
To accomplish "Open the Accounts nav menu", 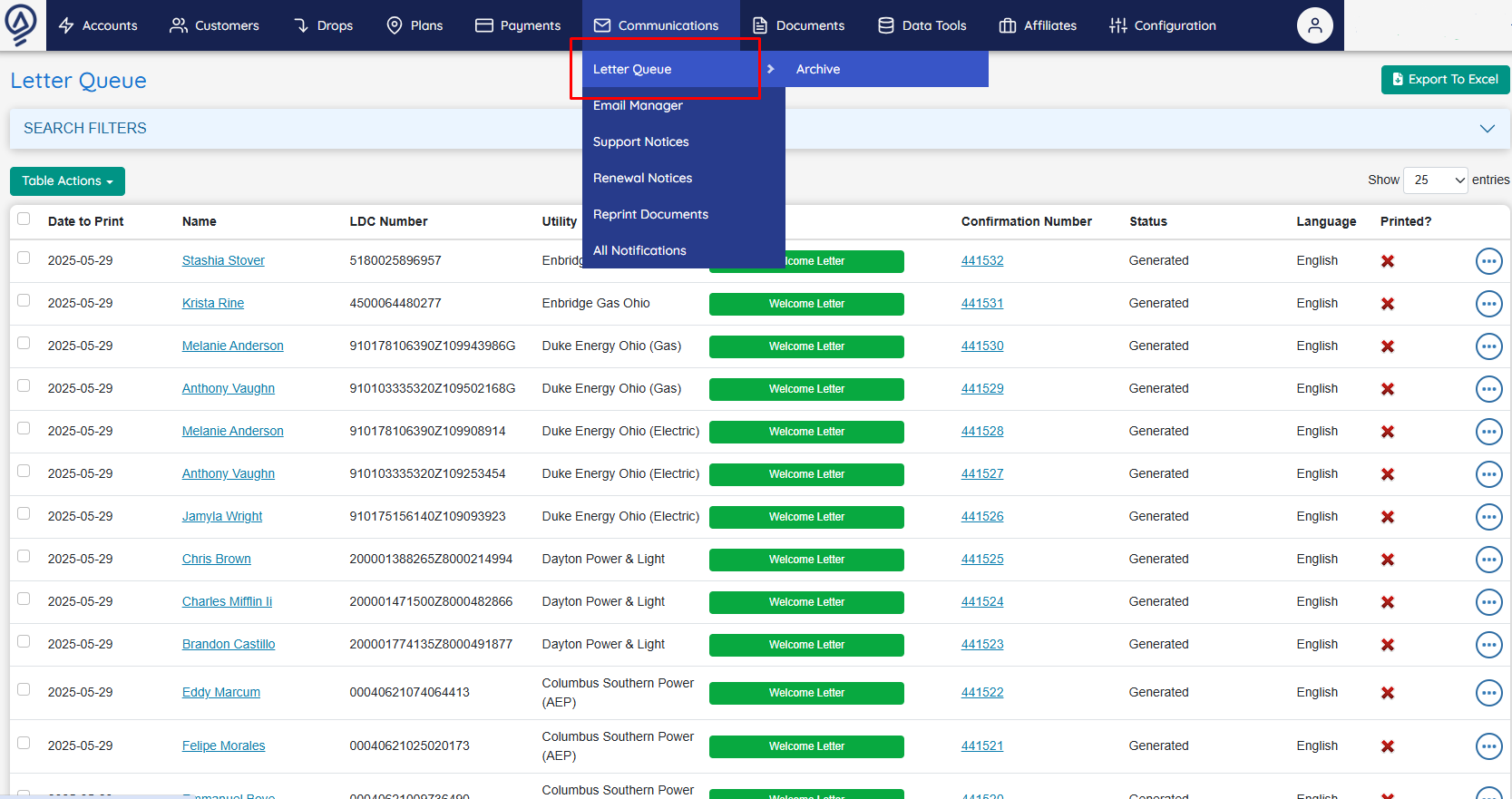I will (x=98, y=25).
